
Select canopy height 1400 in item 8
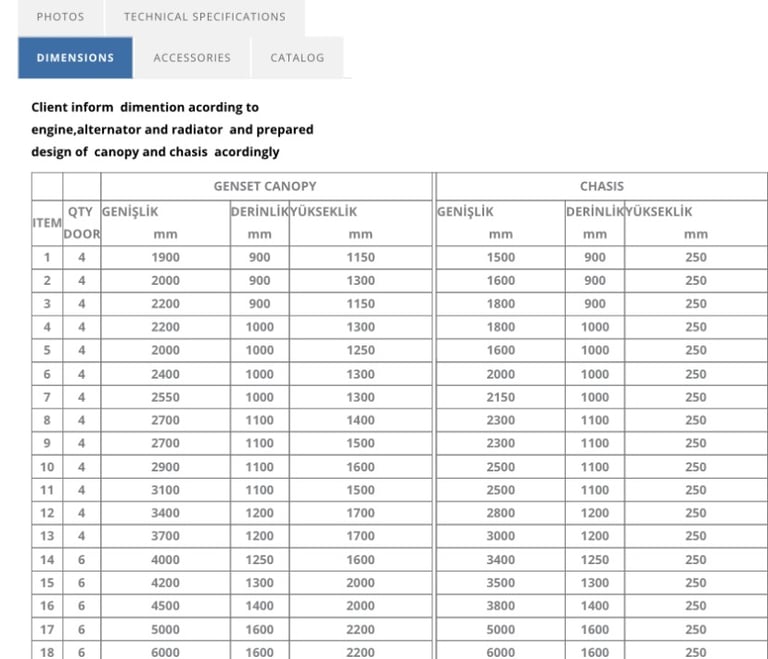(361, 420)
